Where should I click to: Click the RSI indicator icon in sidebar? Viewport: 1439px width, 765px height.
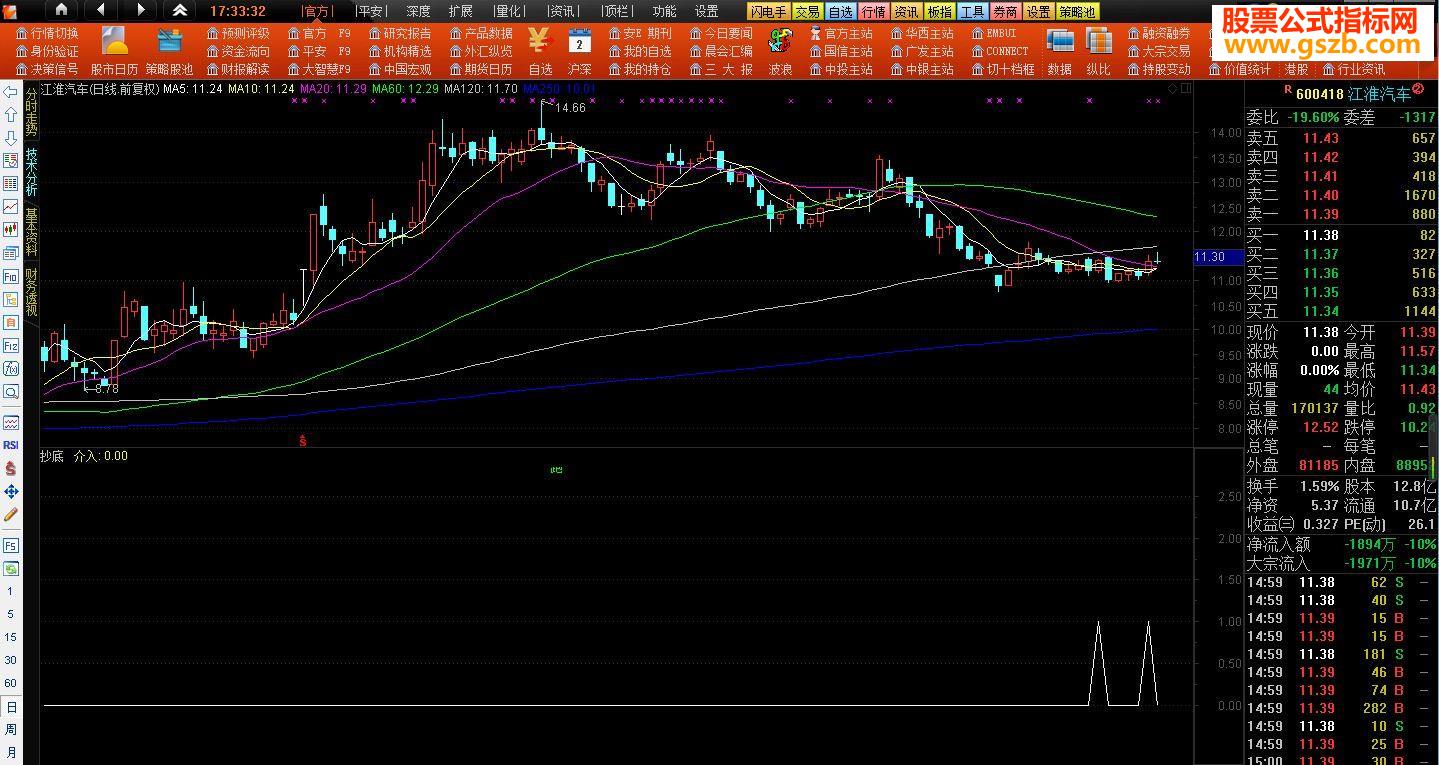(x=11, y=445)
